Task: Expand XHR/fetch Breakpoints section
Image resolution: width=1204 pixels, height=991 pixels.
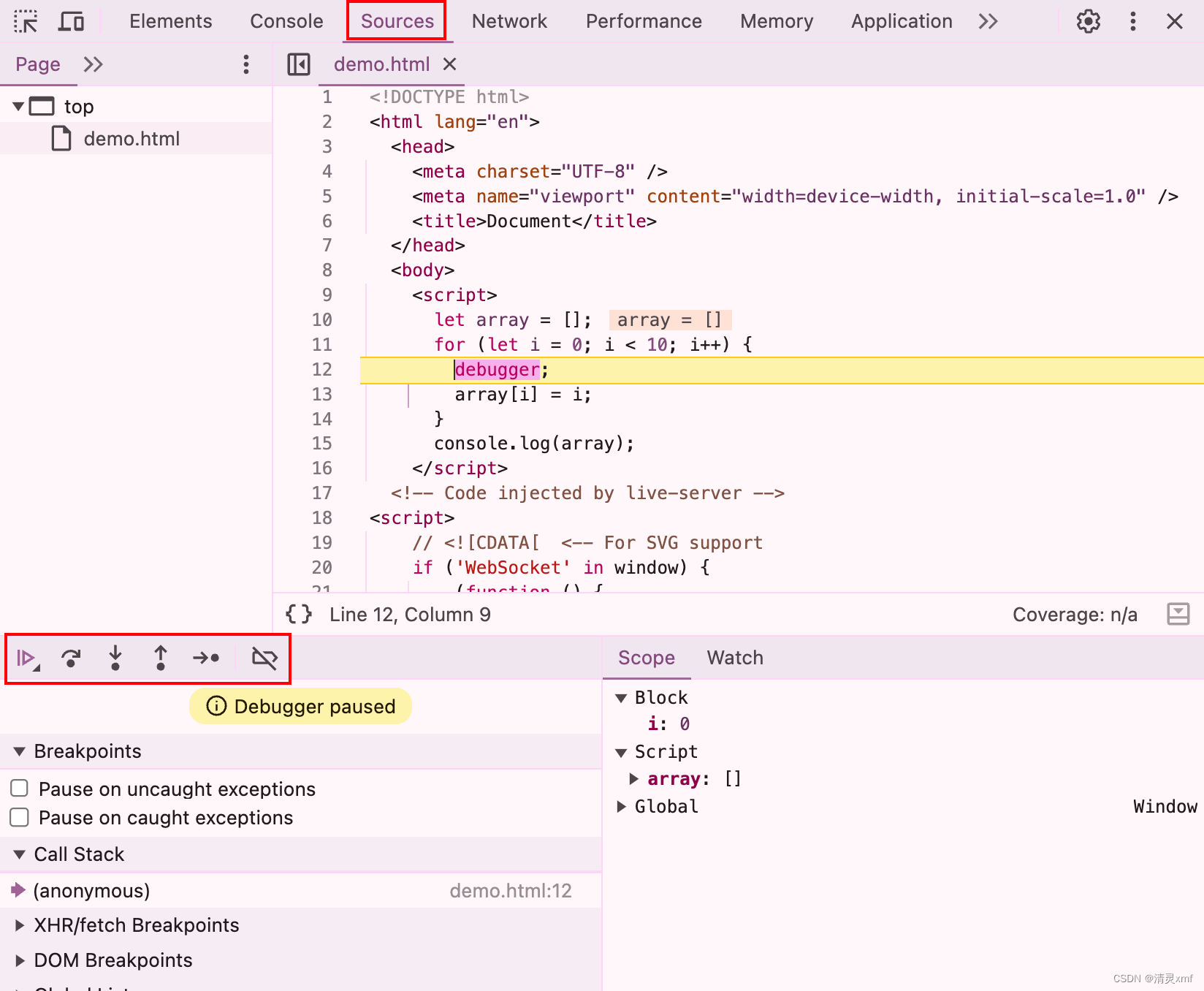Action: click(x=20, y=925)
